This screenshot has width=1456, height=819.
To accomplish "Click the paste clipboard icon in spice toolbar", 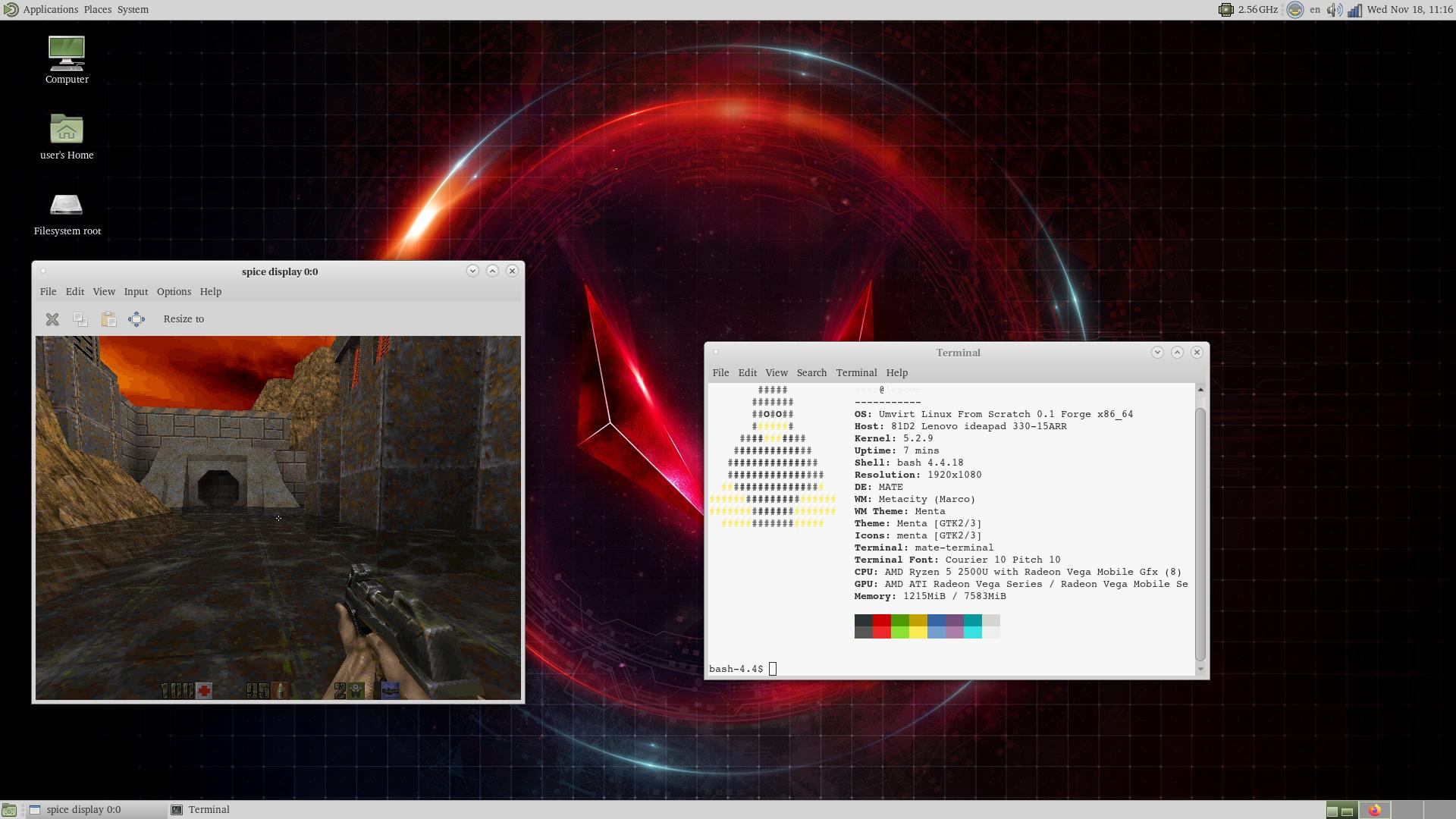I will (x=108, y=319).
